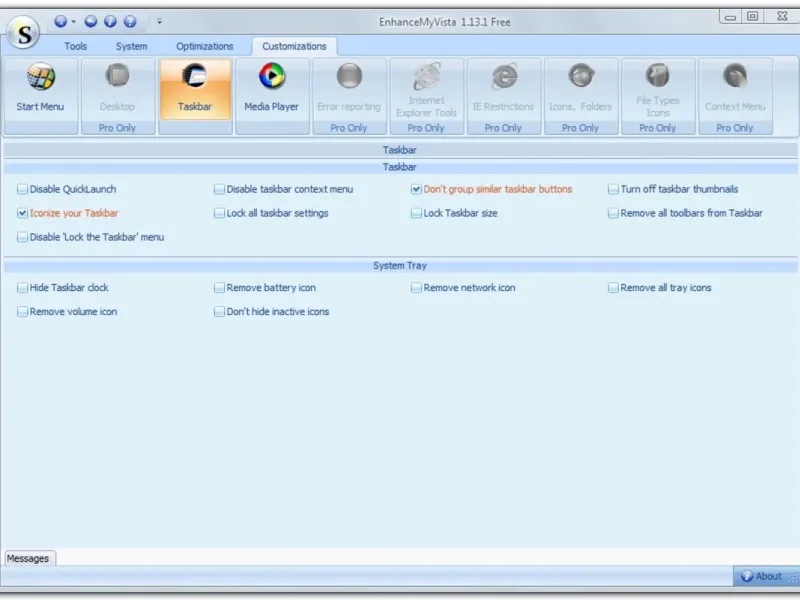800x600 pixels.
Task: Click the System Tray section header
Action: [x=400, y=266]
